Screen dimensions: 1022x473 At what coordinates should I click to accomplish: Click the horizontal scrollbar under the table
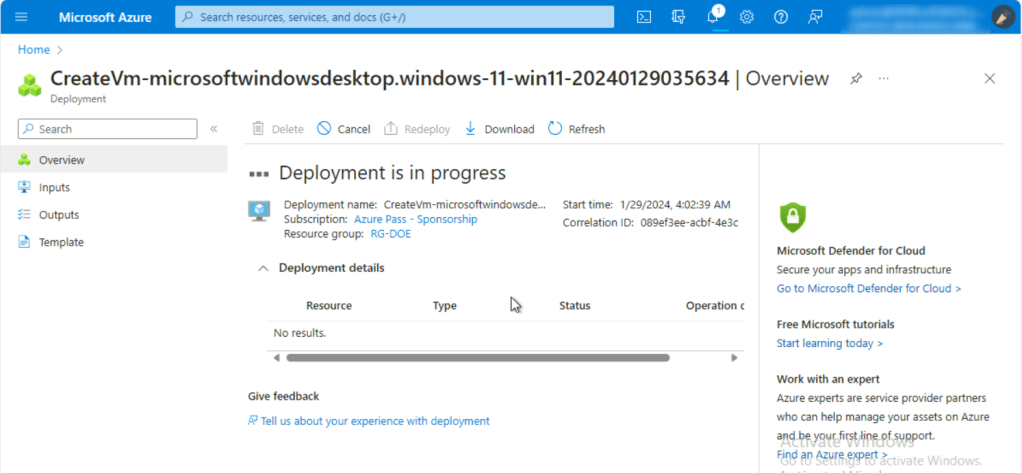tap(477, 357)
